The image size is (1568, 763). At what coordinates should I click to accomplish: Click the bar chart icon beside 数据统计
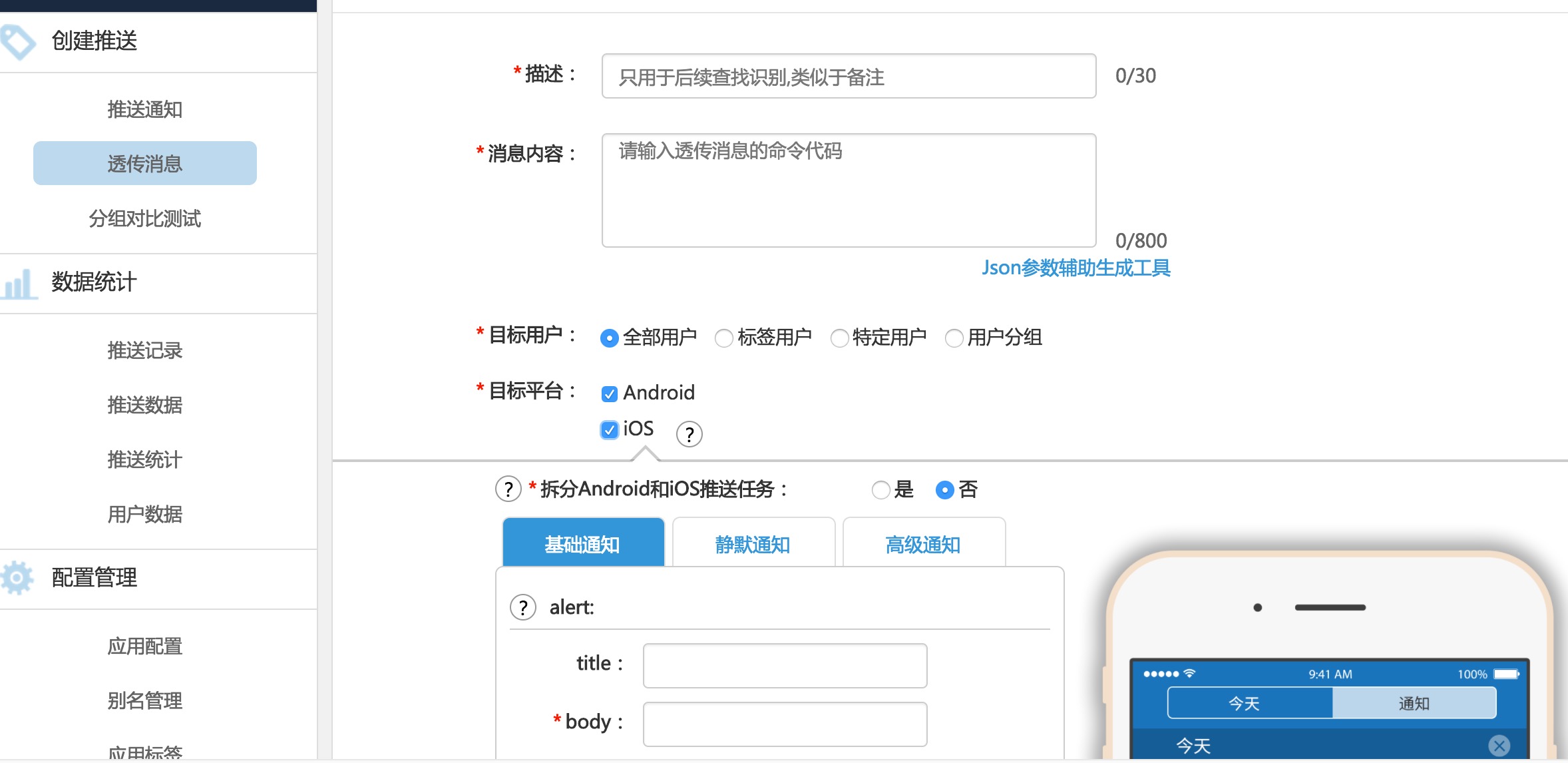[18, 284]
